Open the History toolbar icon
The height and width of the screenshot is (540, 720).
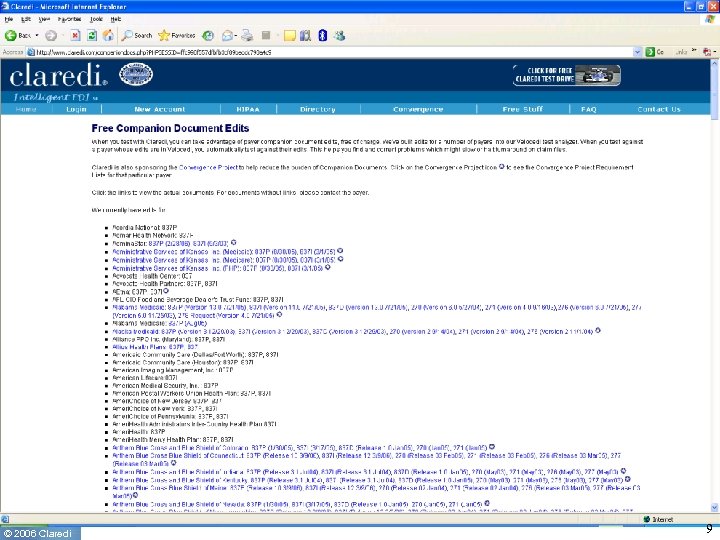[208, 35]
